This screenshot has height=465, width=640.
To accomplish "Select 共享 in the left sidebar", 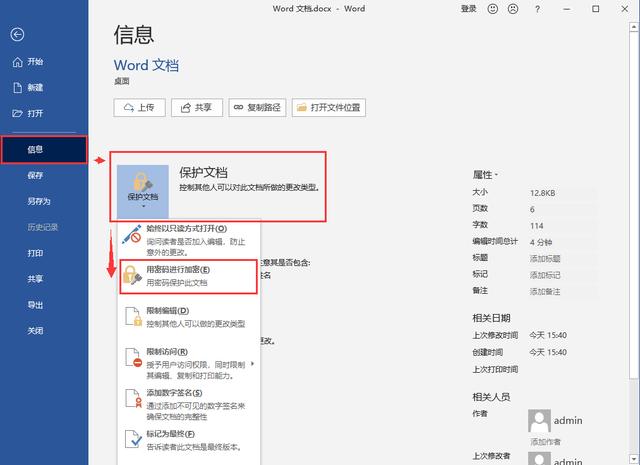I will (35, 279).
